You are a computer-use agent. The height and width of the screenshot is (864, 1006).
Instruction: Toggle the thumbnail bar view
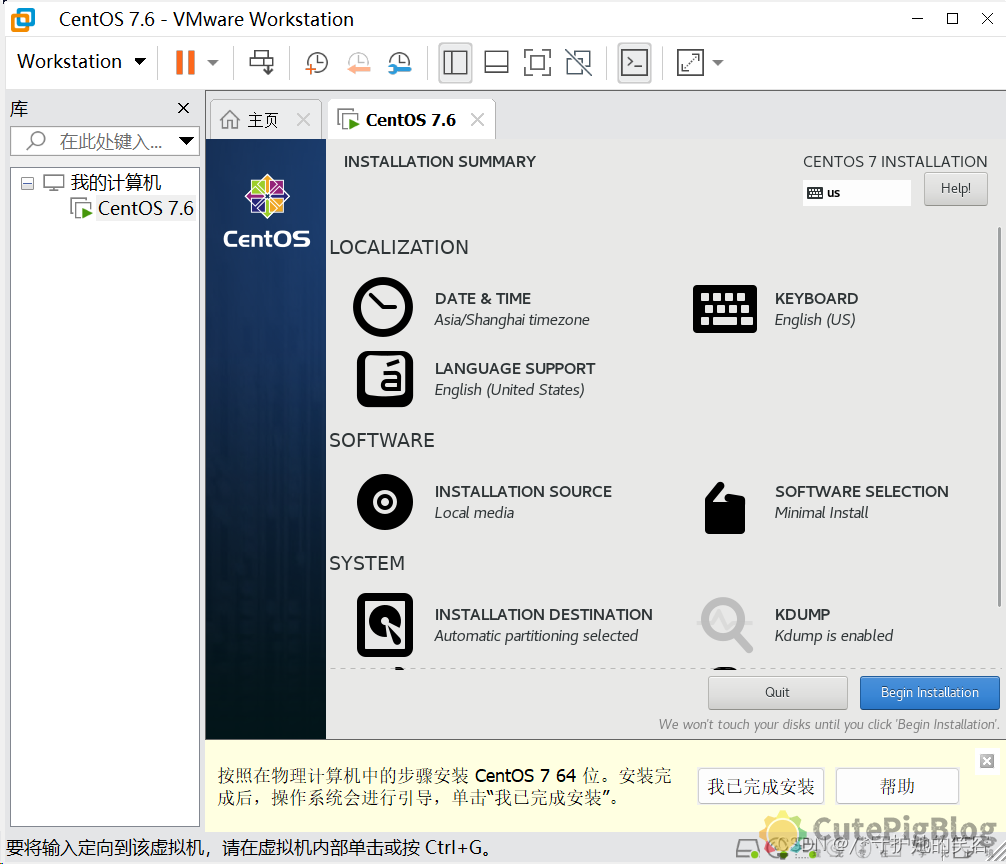click(496, 62)
